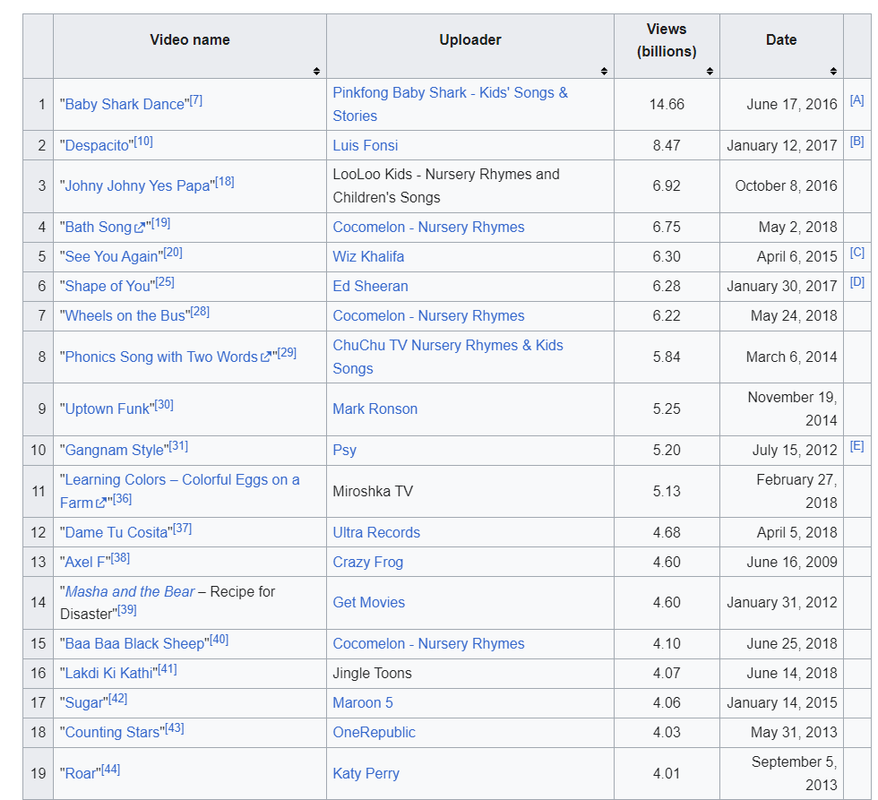Sort by Views (billions) column arrows

coord(709,71)
